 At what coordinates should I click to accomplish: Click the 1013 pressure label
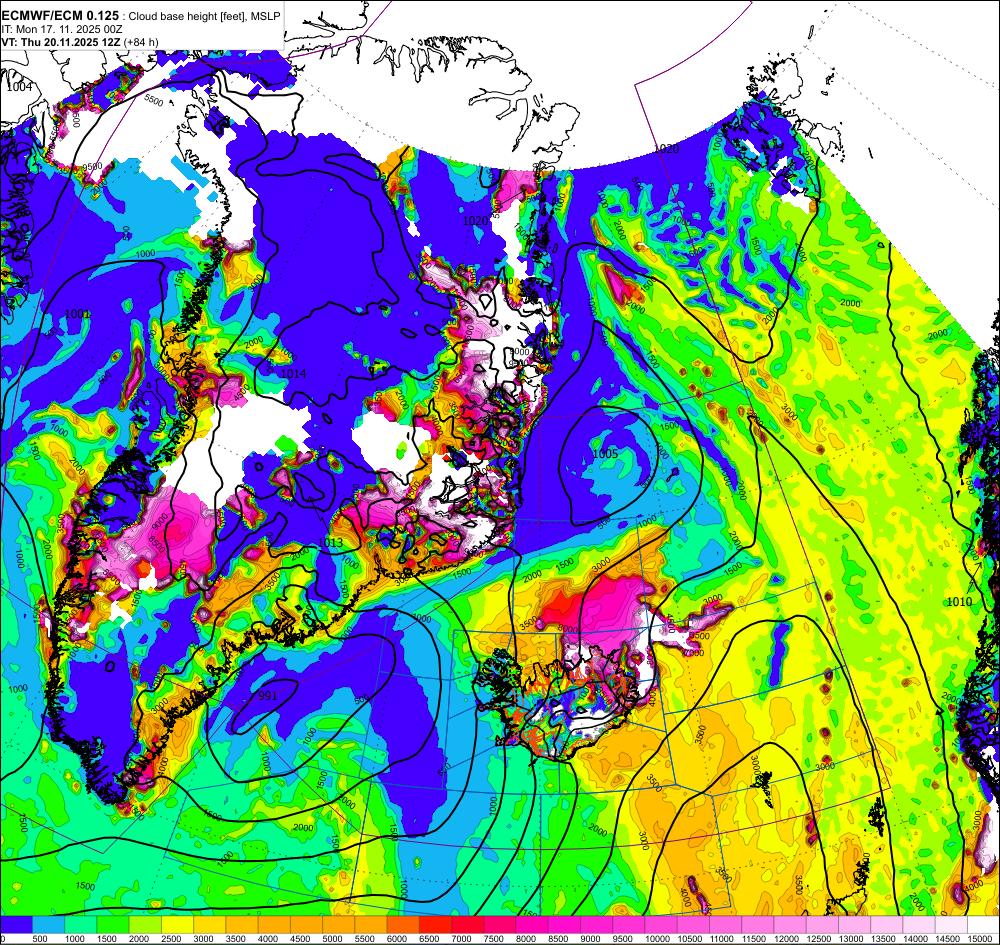(330, 543)
